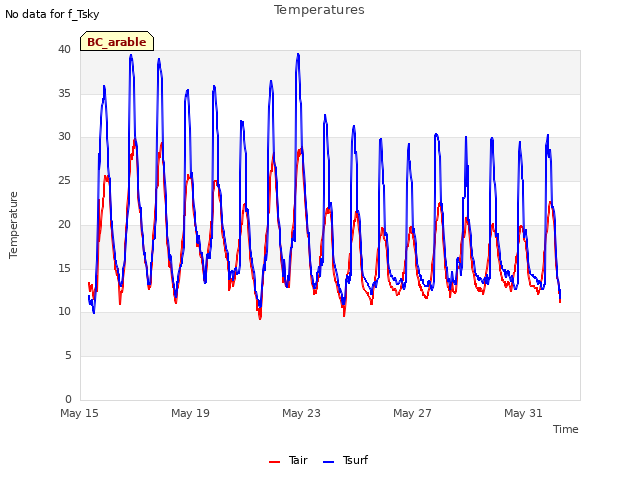Click the May 31 x-axis tick label
This screenshot has width=640, height=480.
coord(523,413)
